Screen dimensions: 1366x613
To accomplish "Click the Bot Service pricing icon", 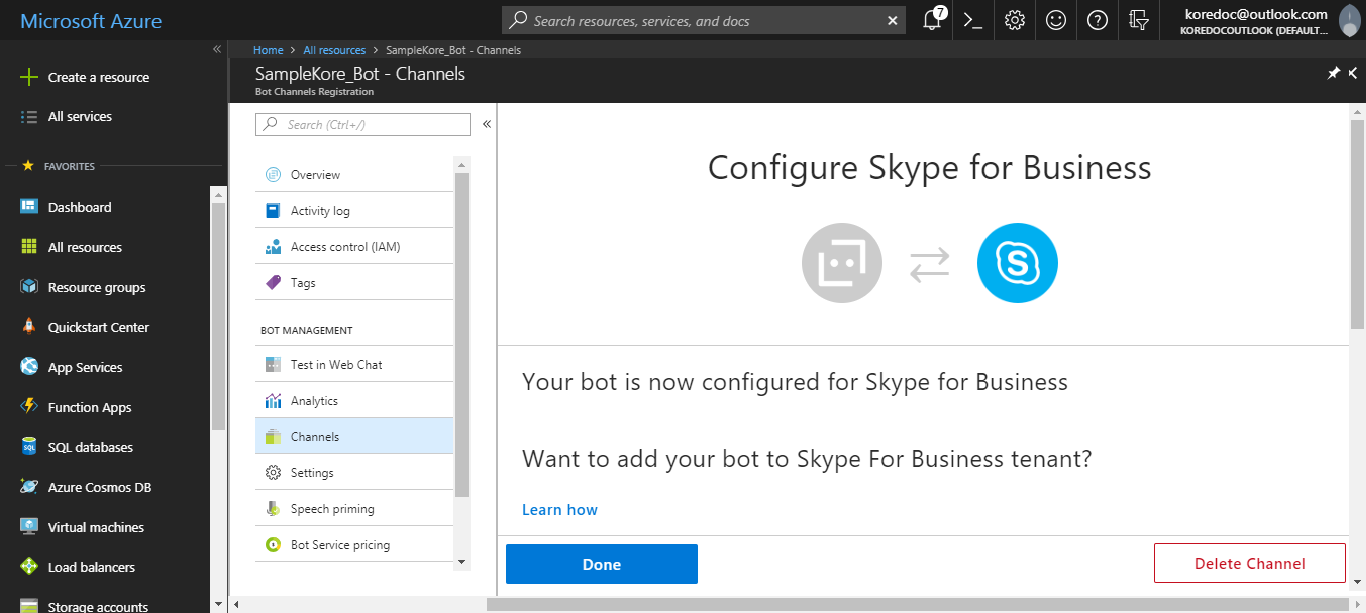I will pyautogui.click(x=273, y=545).
